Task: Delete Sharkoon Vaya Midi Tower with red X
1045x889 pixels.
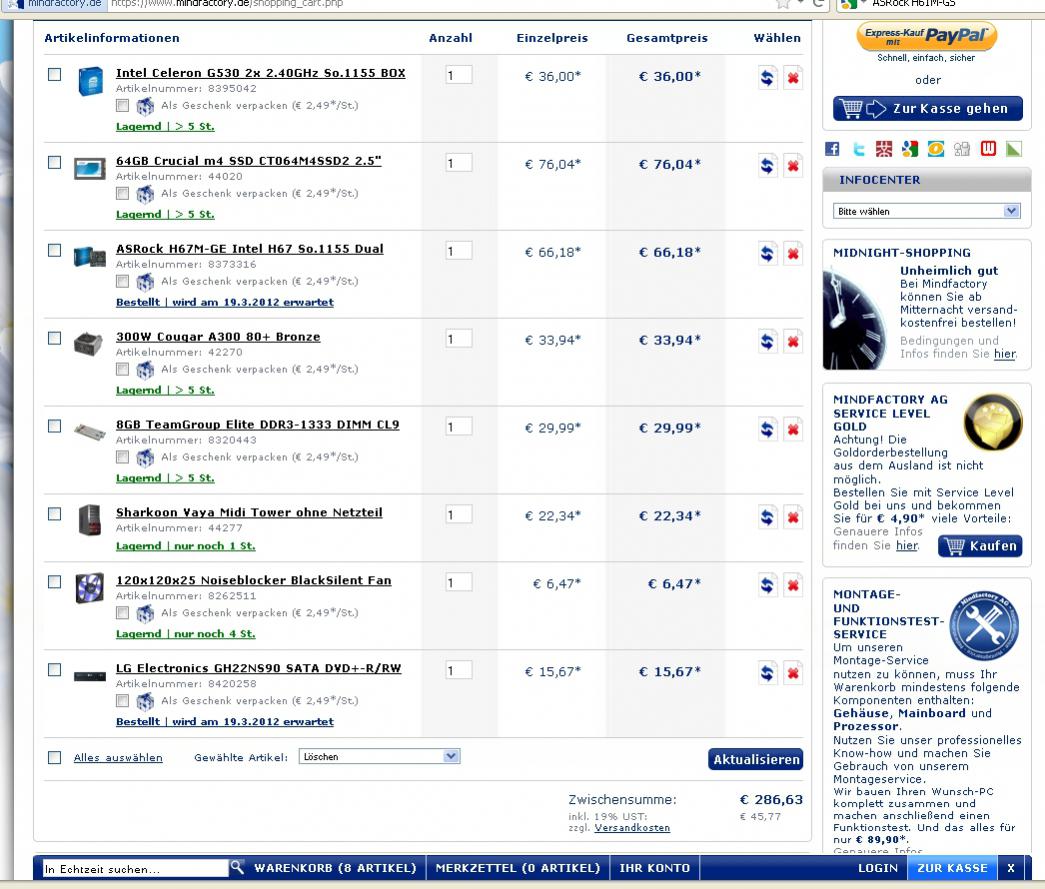Action: pyautogui.click(x=793, y=518)
